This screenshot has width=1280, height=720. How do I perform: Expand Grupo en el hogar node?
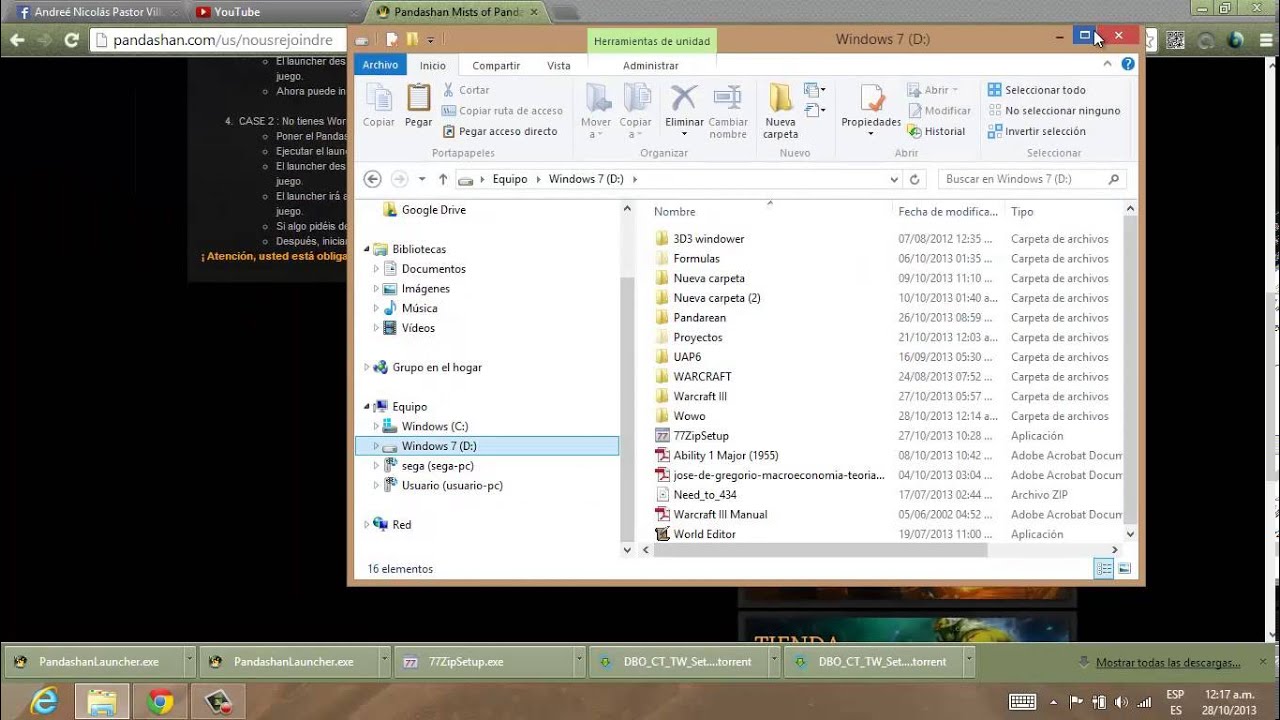click(x=367, y=367)
